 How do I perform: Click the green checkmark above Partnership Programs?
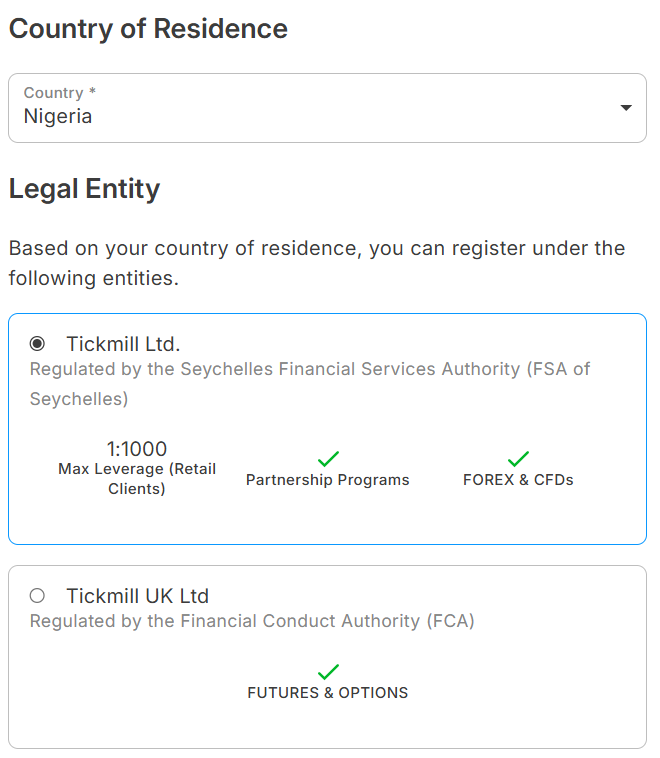328,459
